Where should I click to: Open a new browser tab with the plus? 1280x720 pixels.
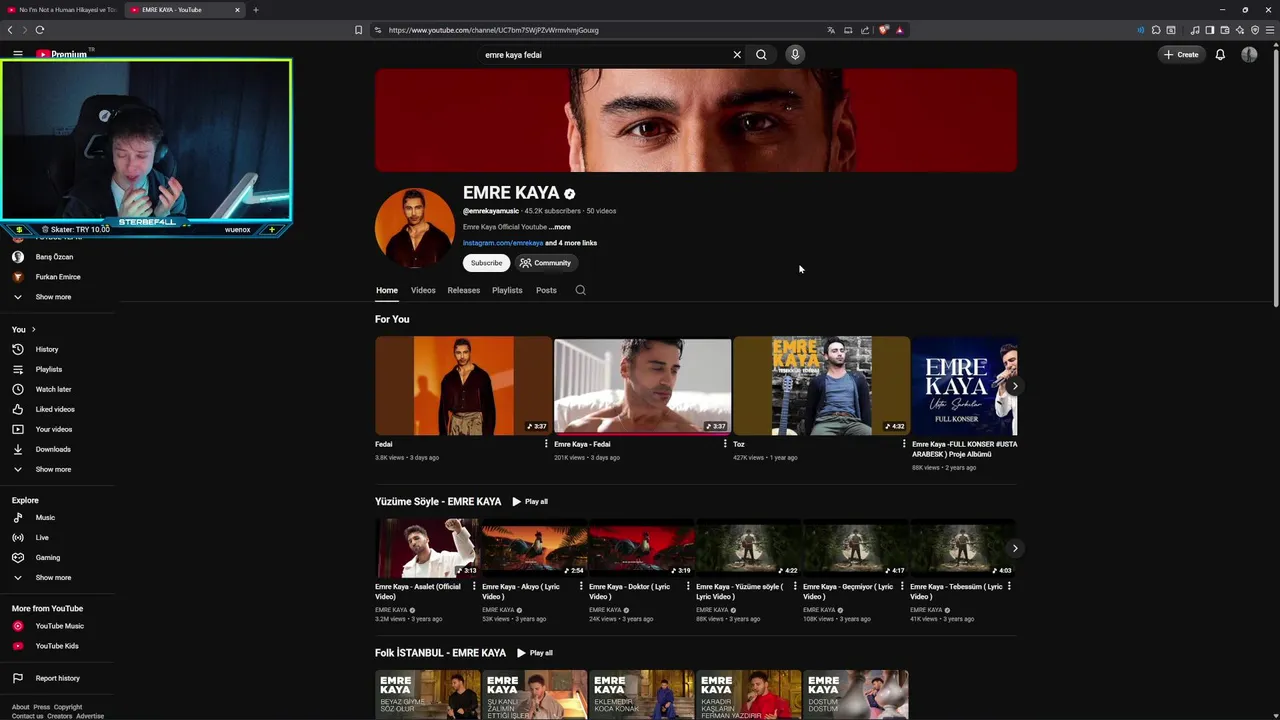click(x=255, y=10)
